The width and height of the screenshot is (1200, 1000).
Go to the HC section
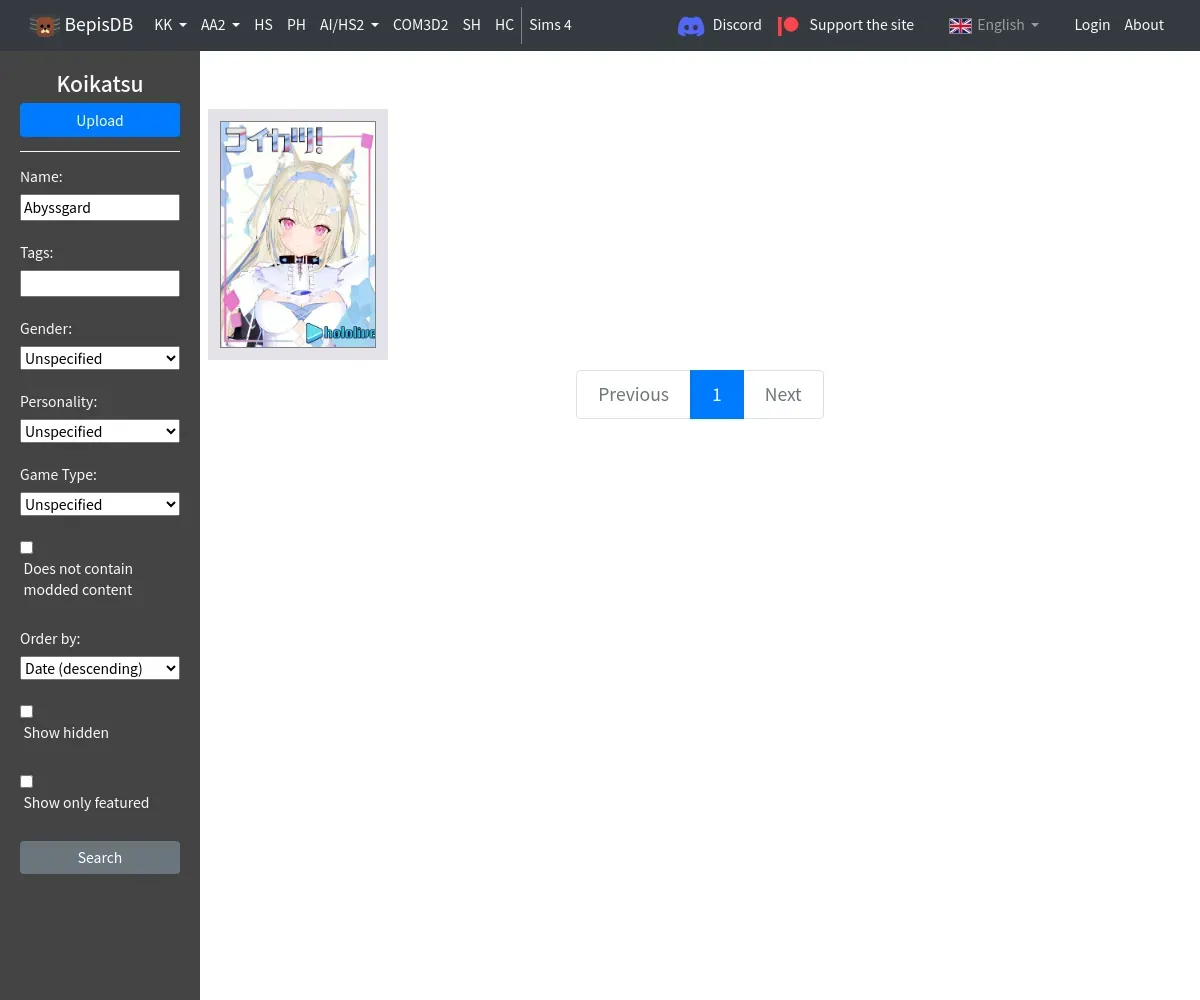504,25
